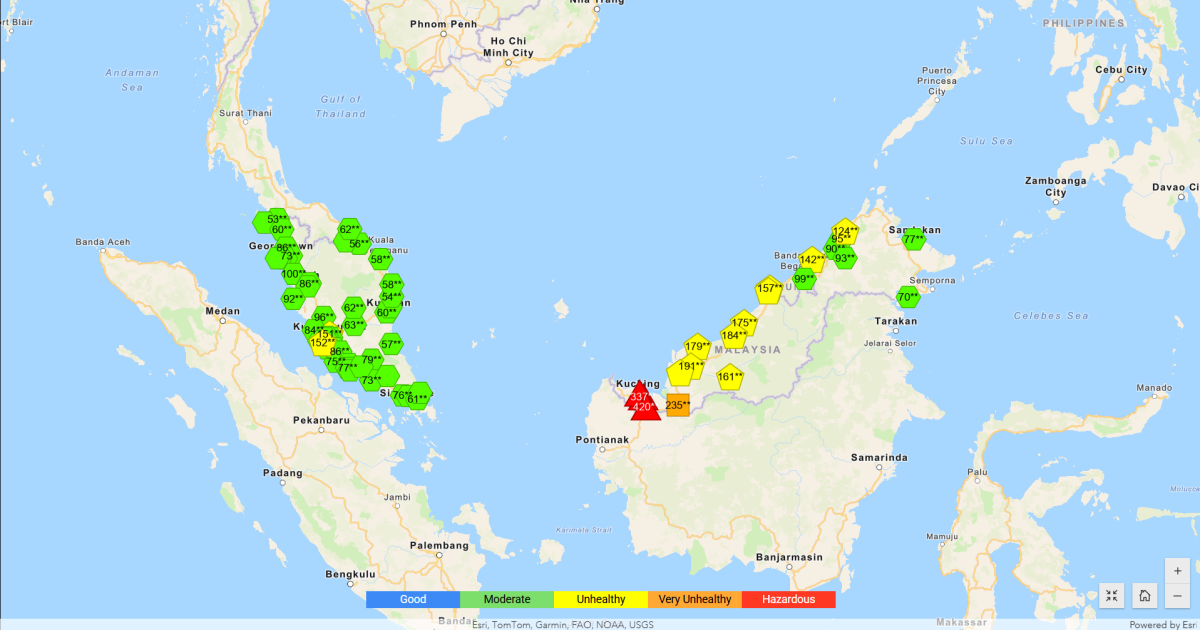This screenshot has width=1200, height=630.
Task: Click the blue Good legend swatch
Action: click(x=413, y=600)
